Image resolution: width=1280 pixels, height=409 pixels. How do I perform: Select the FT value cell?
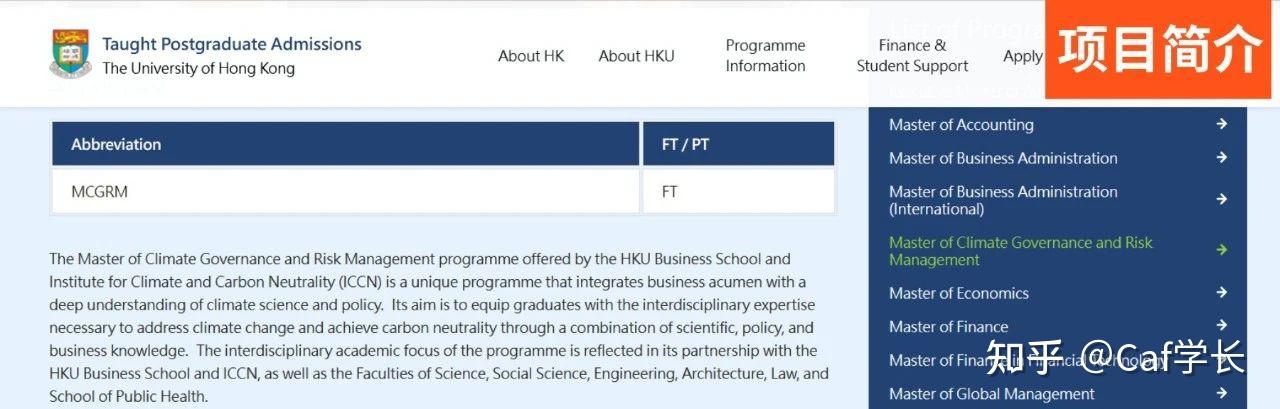point(670,191)
